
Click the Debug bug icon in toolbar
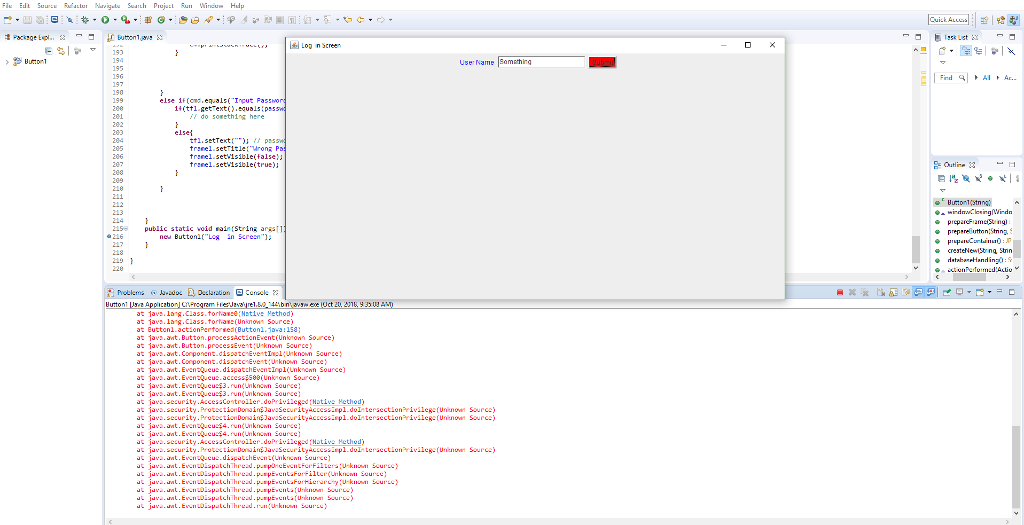tap(85, 20)
